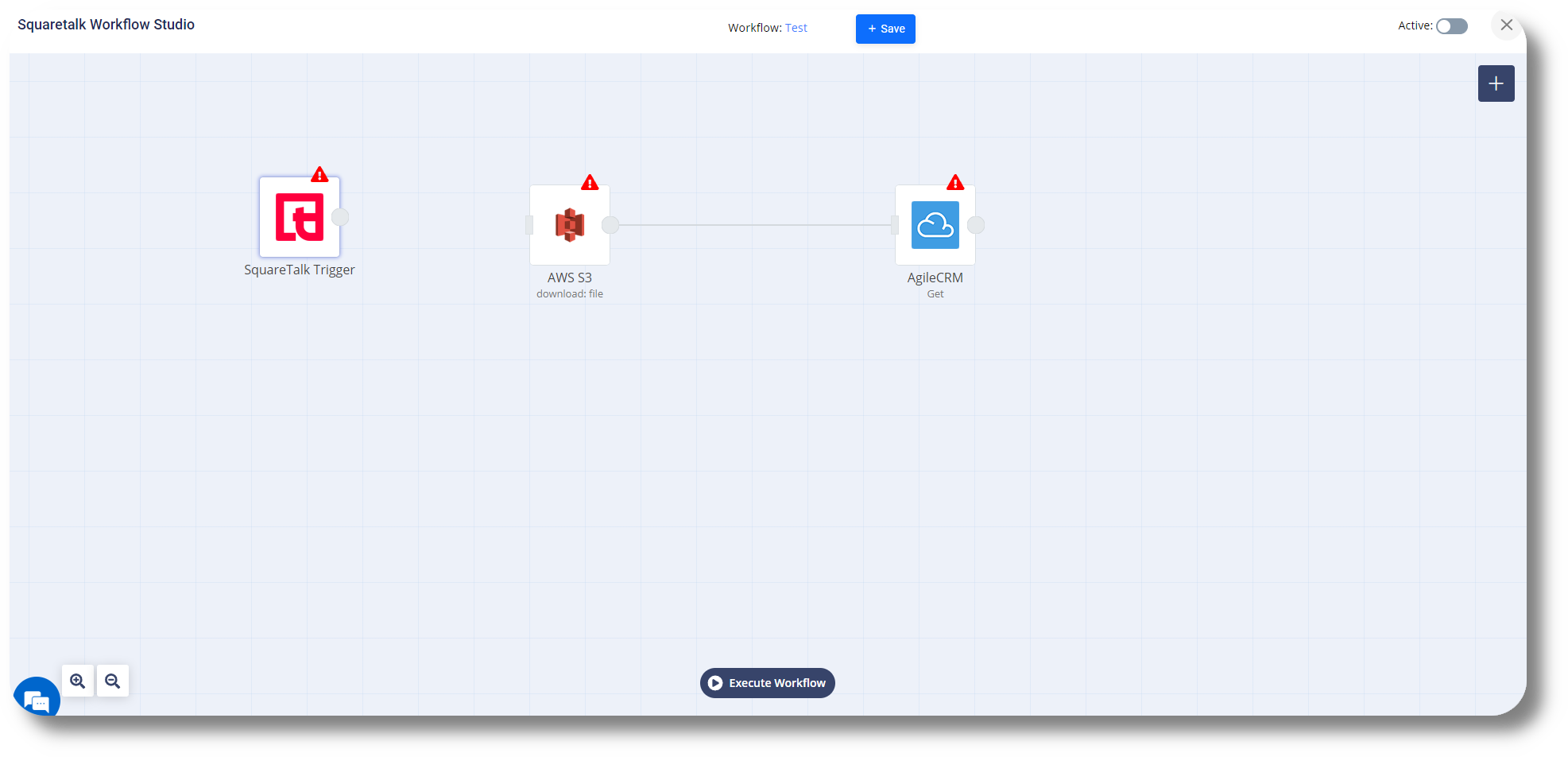Image resolution: width=1568 pixels, height=757 pixels.
Task: Close the Workflow Studio
Action: [1506, 25]
